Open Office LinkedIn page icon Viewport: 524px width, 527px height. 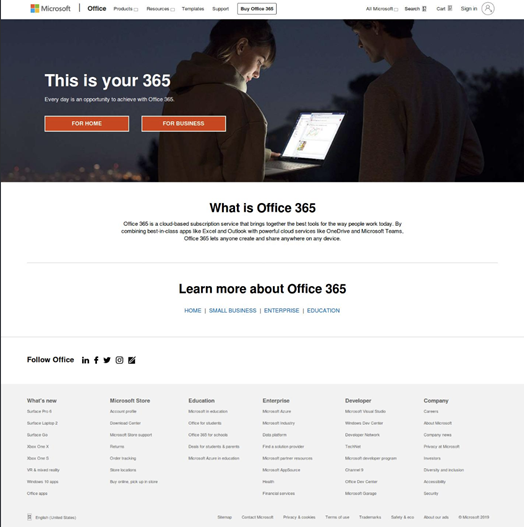tap(85, 360)
